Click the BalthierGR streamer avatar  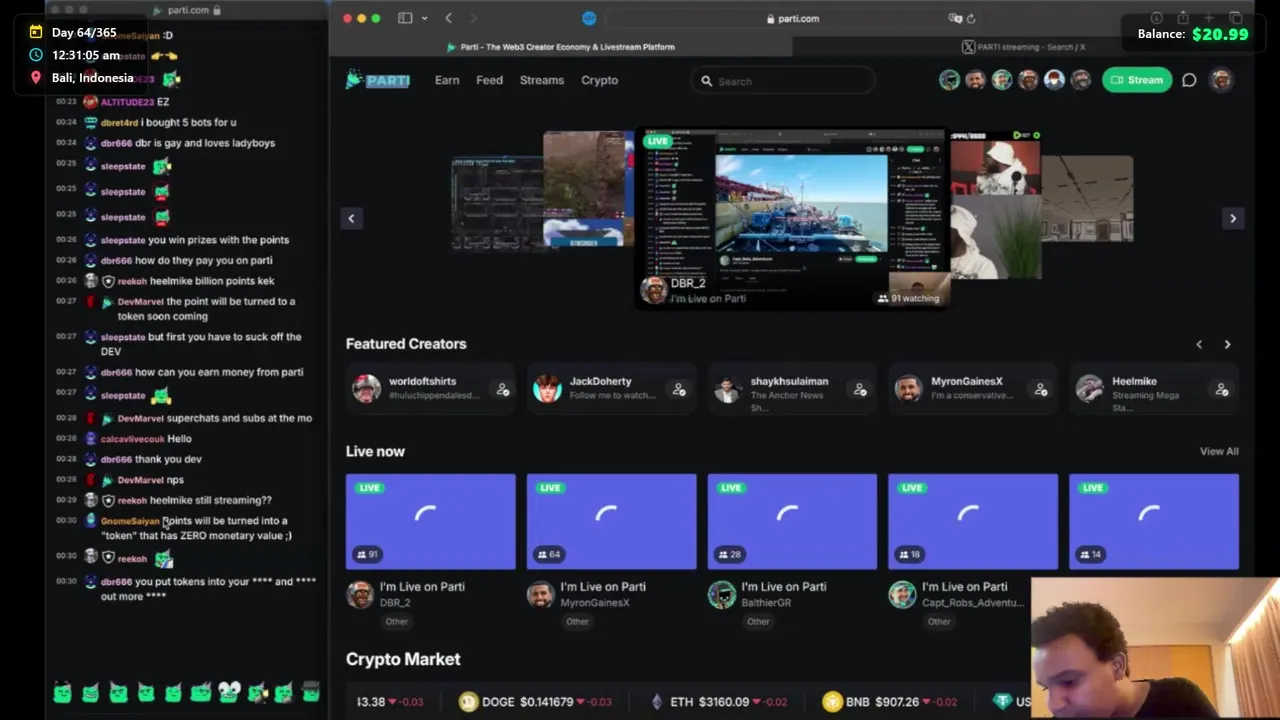point(721,594)
